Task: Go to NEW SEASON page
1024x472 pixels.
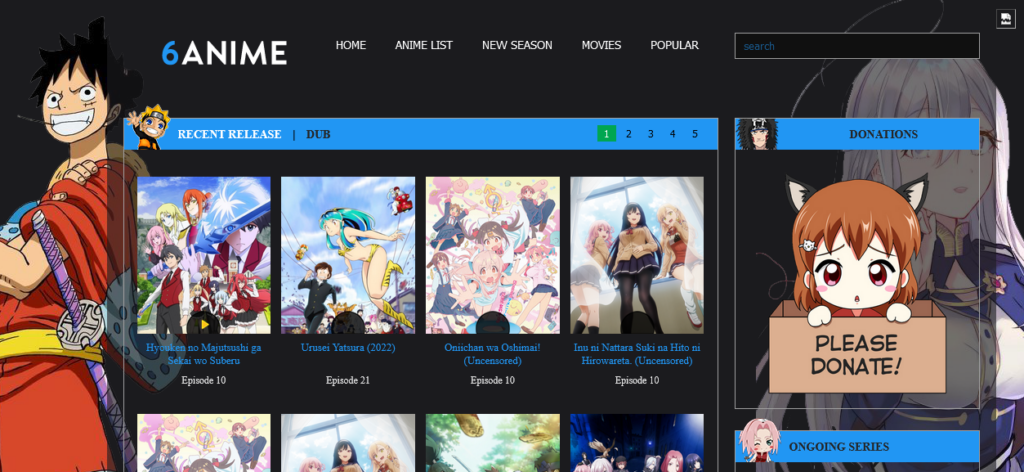Action: click(517, 45)
